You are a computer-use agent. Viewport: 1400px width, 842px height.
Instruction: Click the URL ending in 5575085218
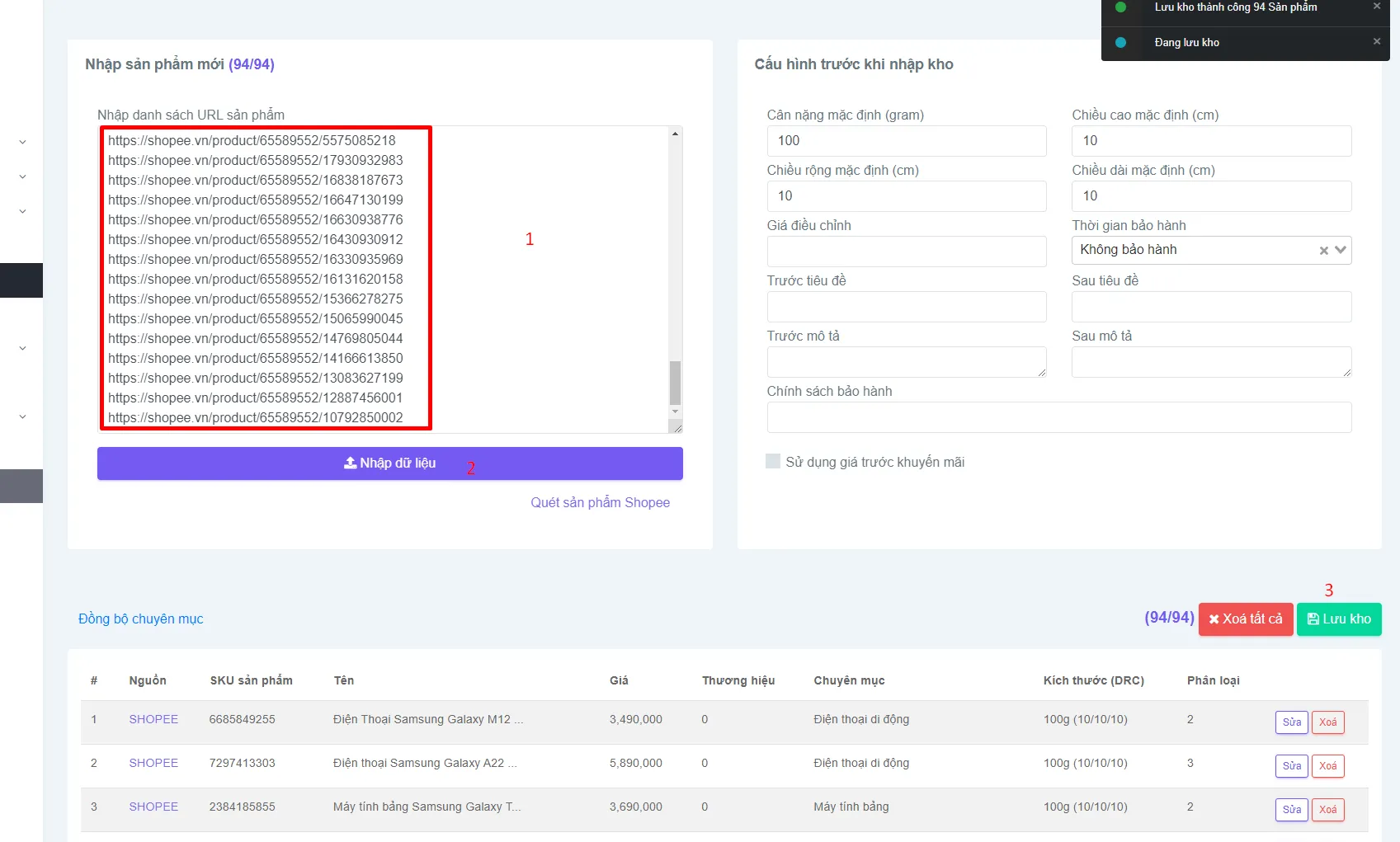coord(252,140)
